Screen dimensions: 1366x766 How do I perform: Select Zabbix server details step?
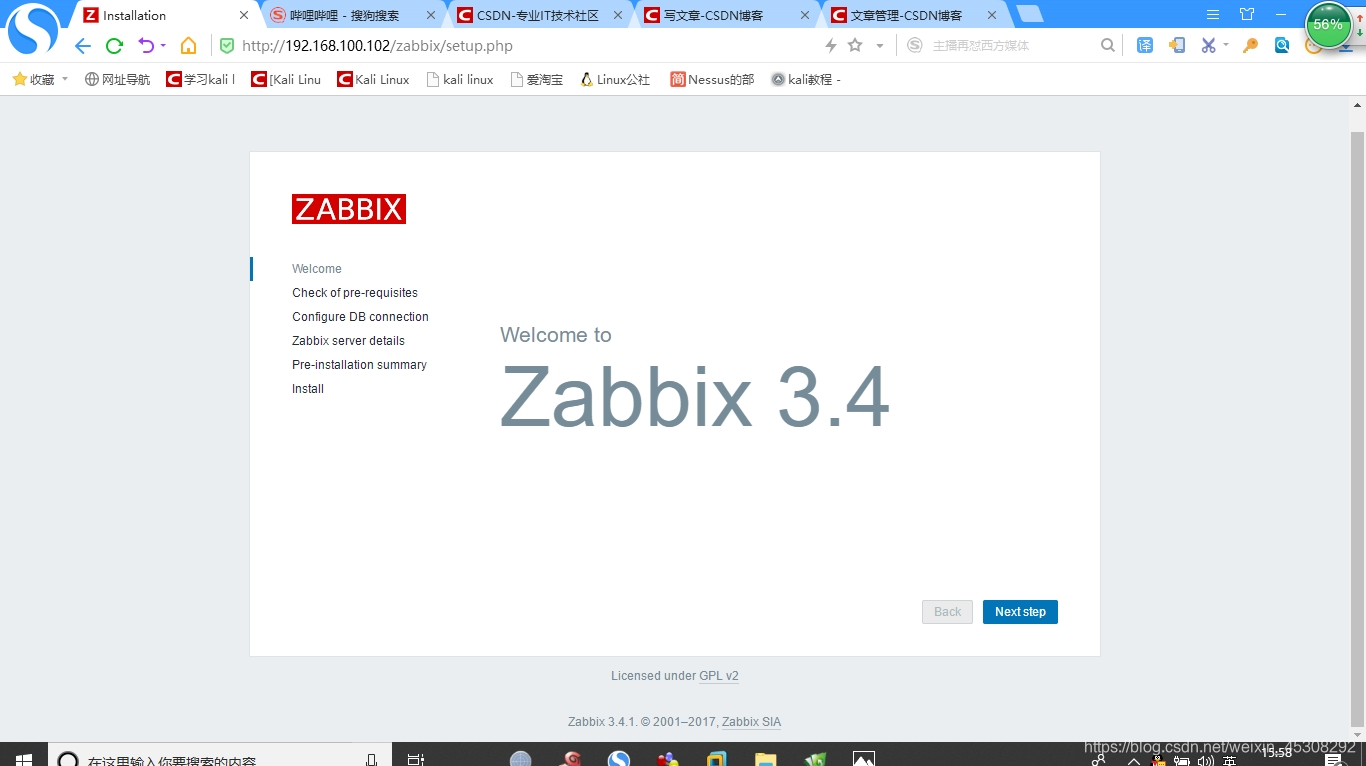click(348, 341)
